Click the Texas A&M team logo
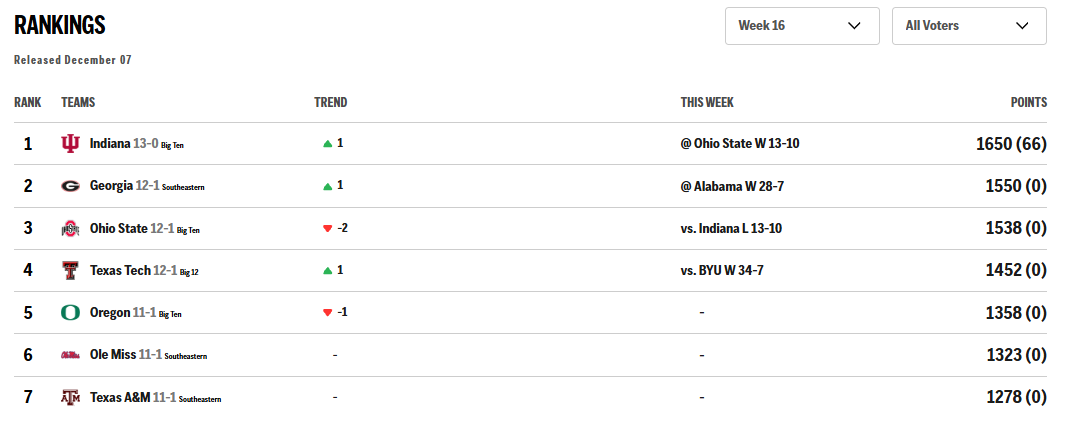 coord(70,397)
